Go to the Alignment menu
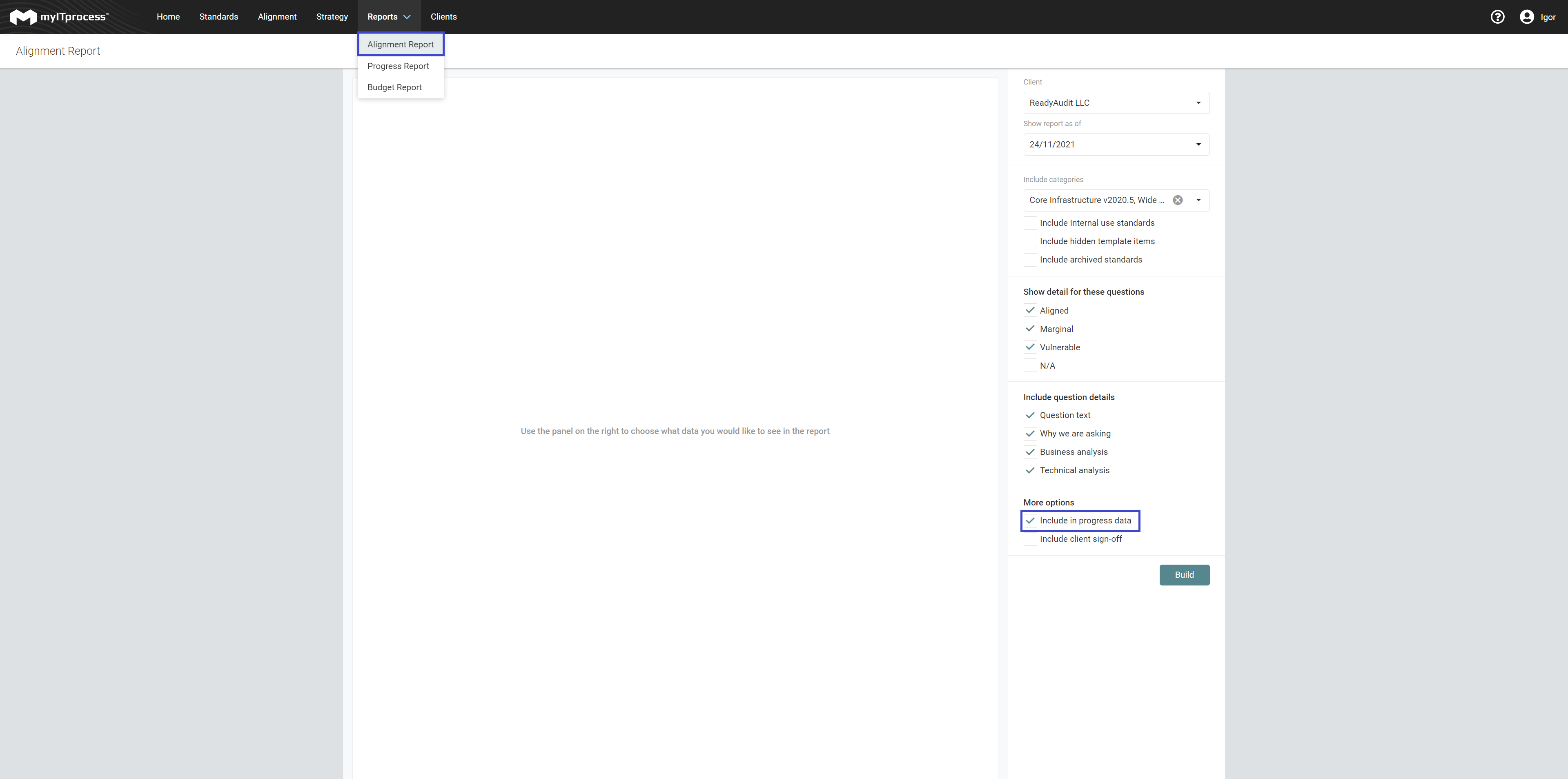This screenshot has height=779, width=1568. point(277,17)
